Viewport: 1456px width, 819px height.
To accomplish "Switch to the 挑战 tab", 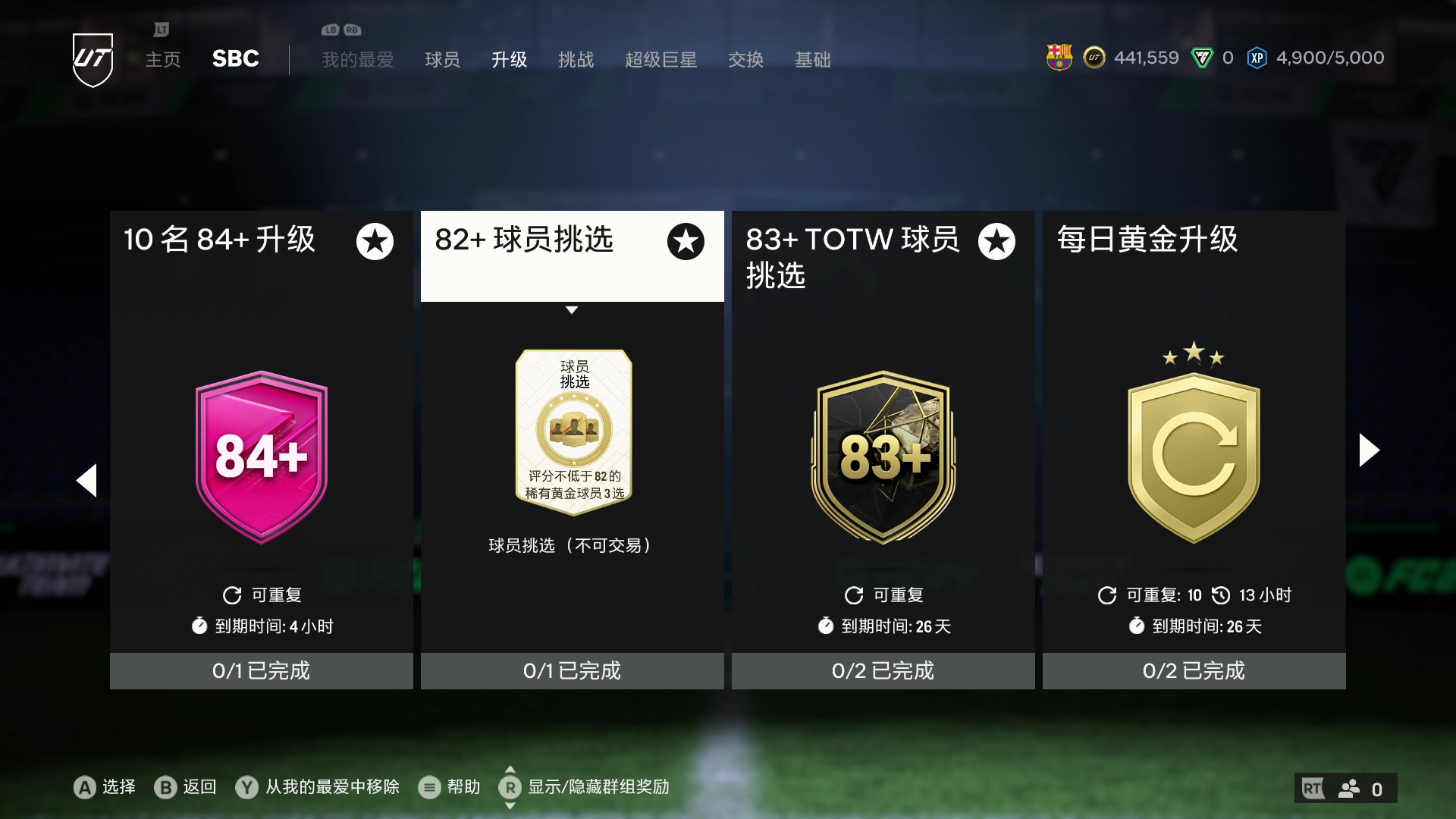I will coord(576,60).
